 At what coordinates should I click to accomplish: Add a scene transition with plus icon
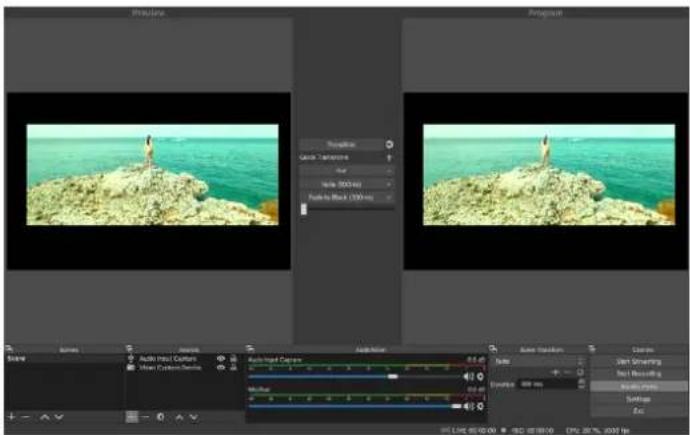[x=555, y=373]
